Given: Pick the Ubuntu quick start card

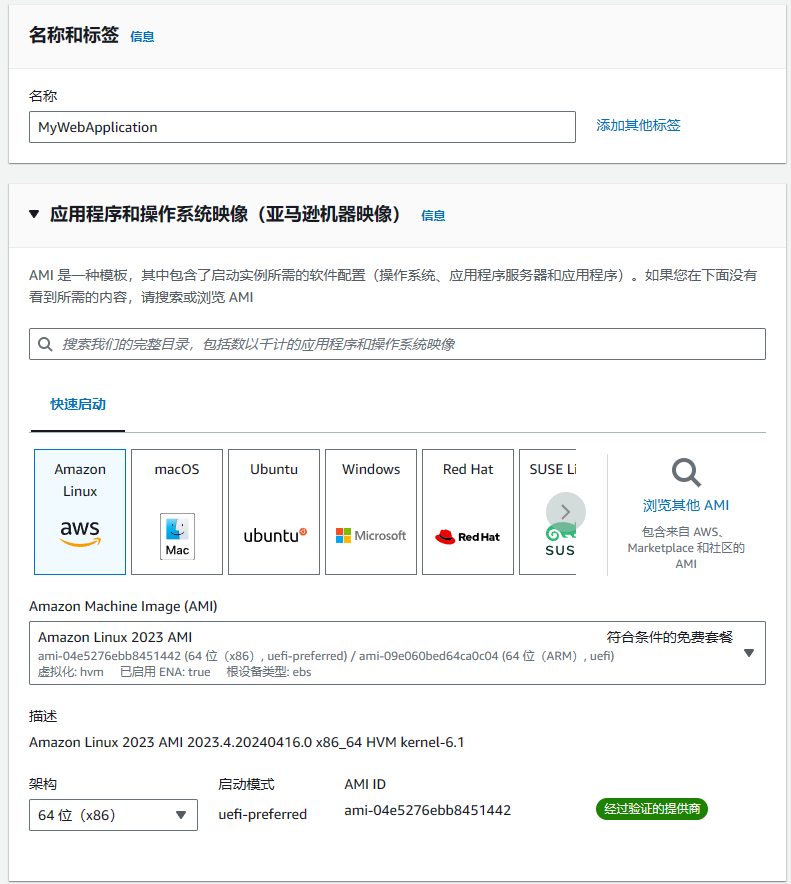Looking at the screenshot, I should (x=274, y=512).
